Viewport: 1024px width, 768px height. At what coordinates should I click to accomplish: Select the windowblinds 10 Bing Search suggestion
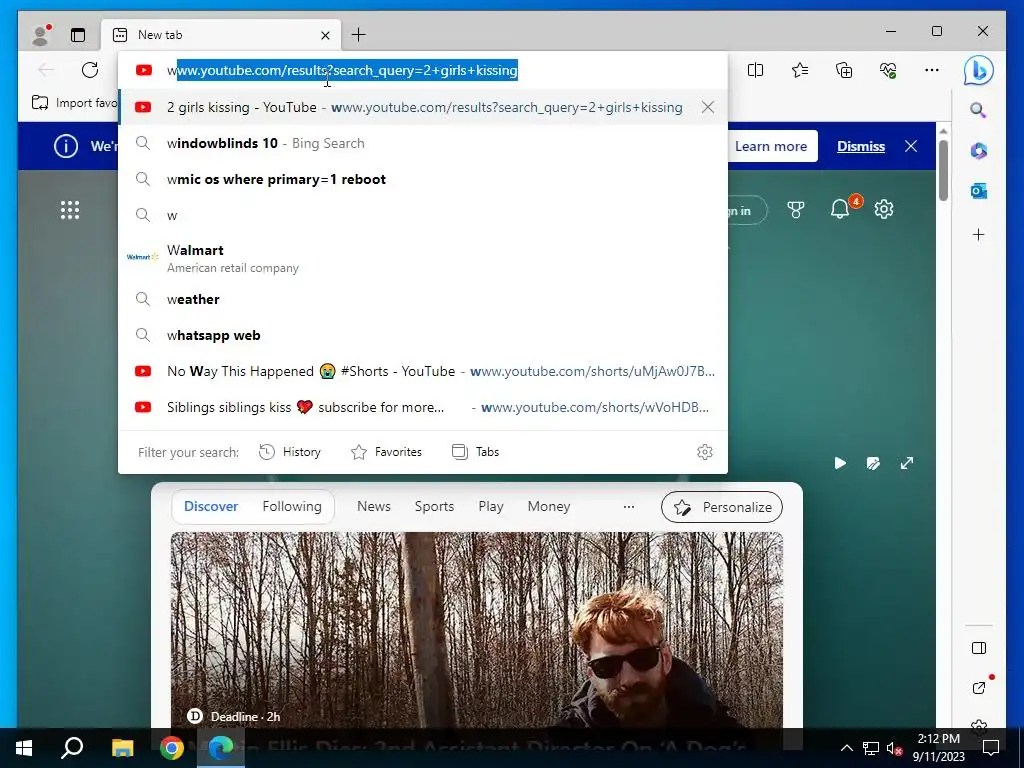coord(423,143)
